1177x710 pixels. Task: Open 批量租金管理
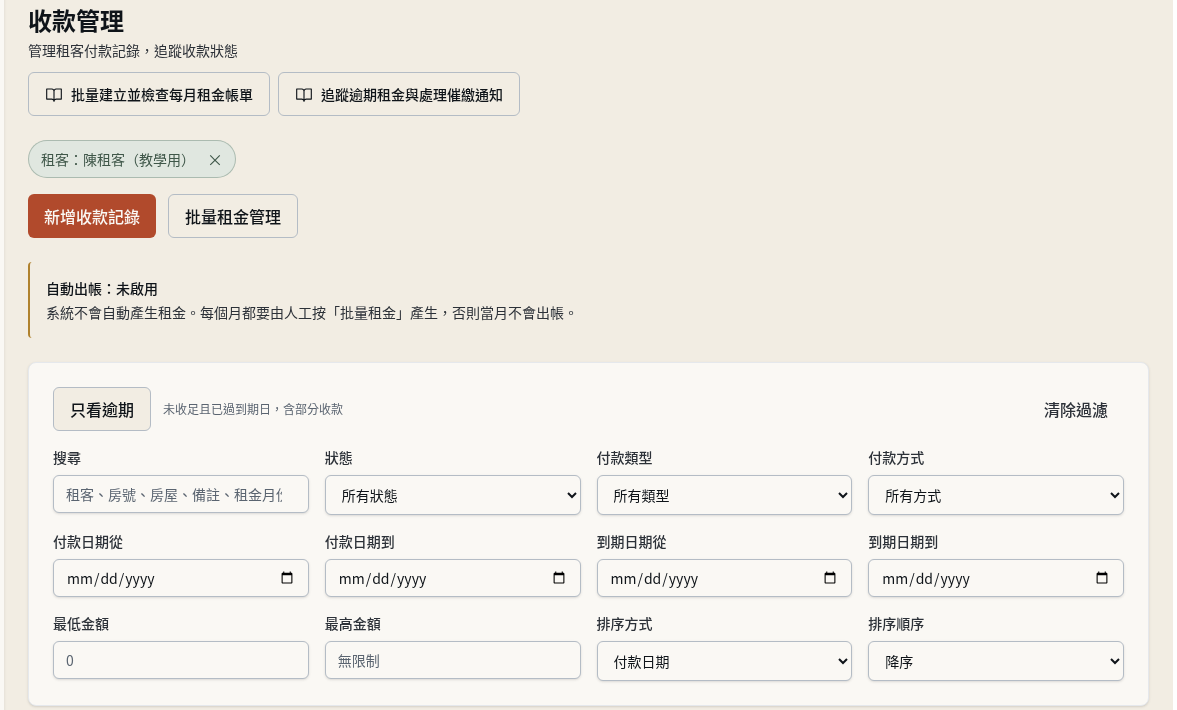point(233,216)
